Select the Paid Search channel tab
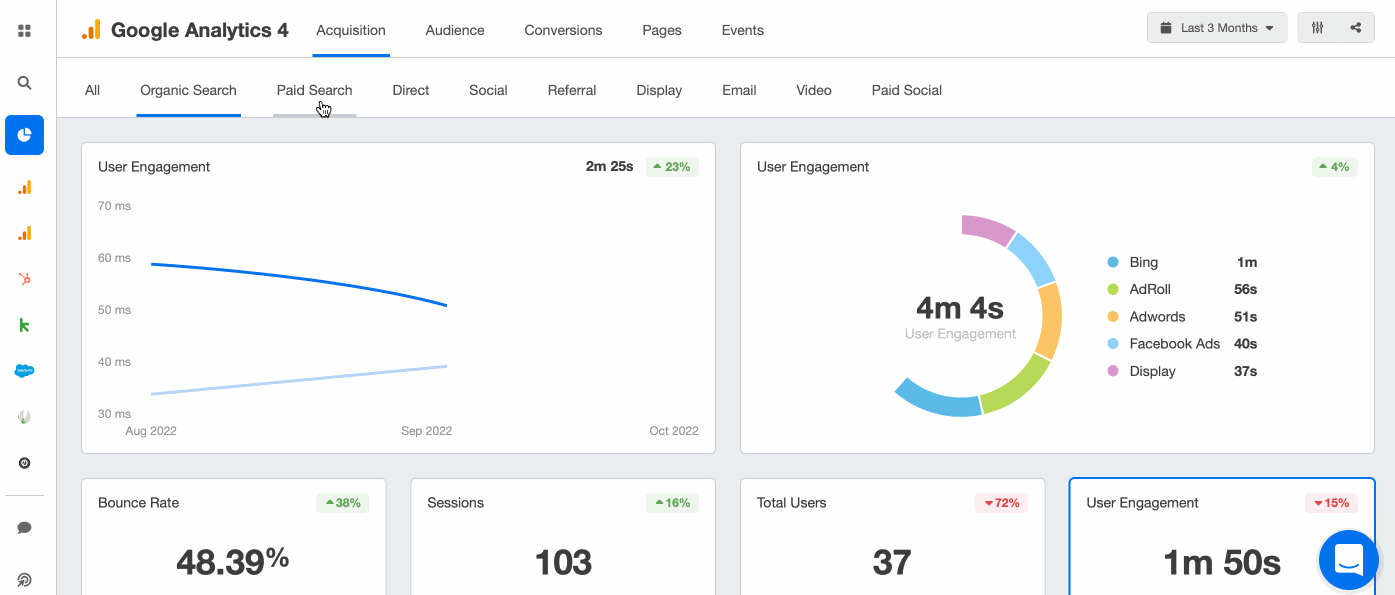The image size is (1395, 595). pos(314,90)
